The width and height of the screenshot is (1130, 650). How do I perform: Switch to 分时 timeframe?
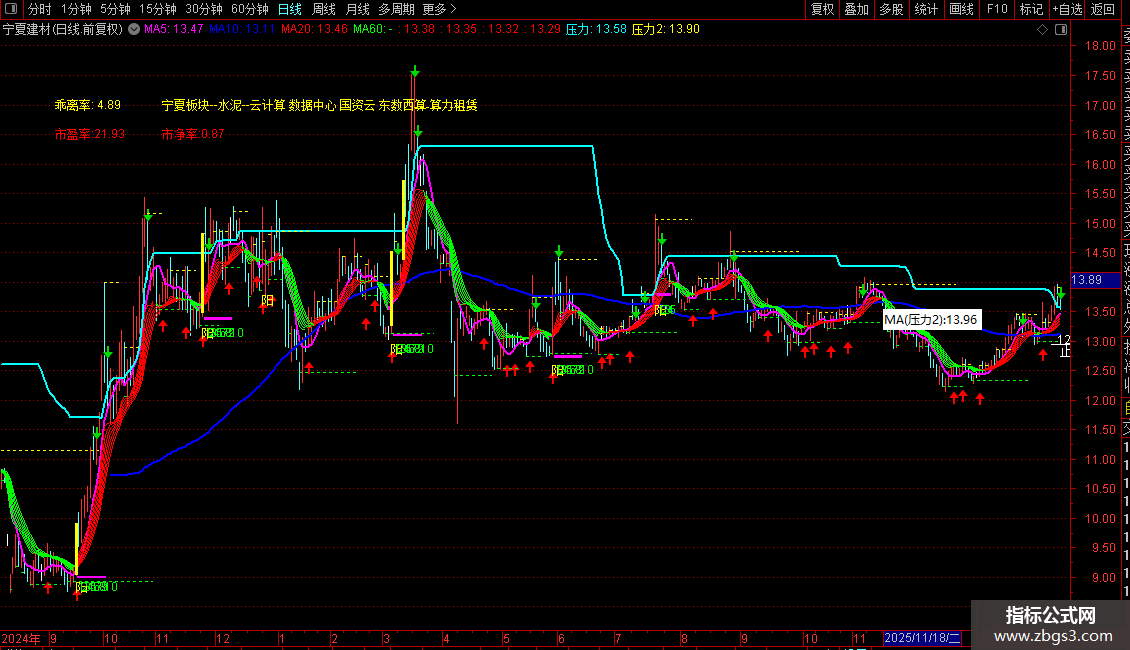click(40, 9)
